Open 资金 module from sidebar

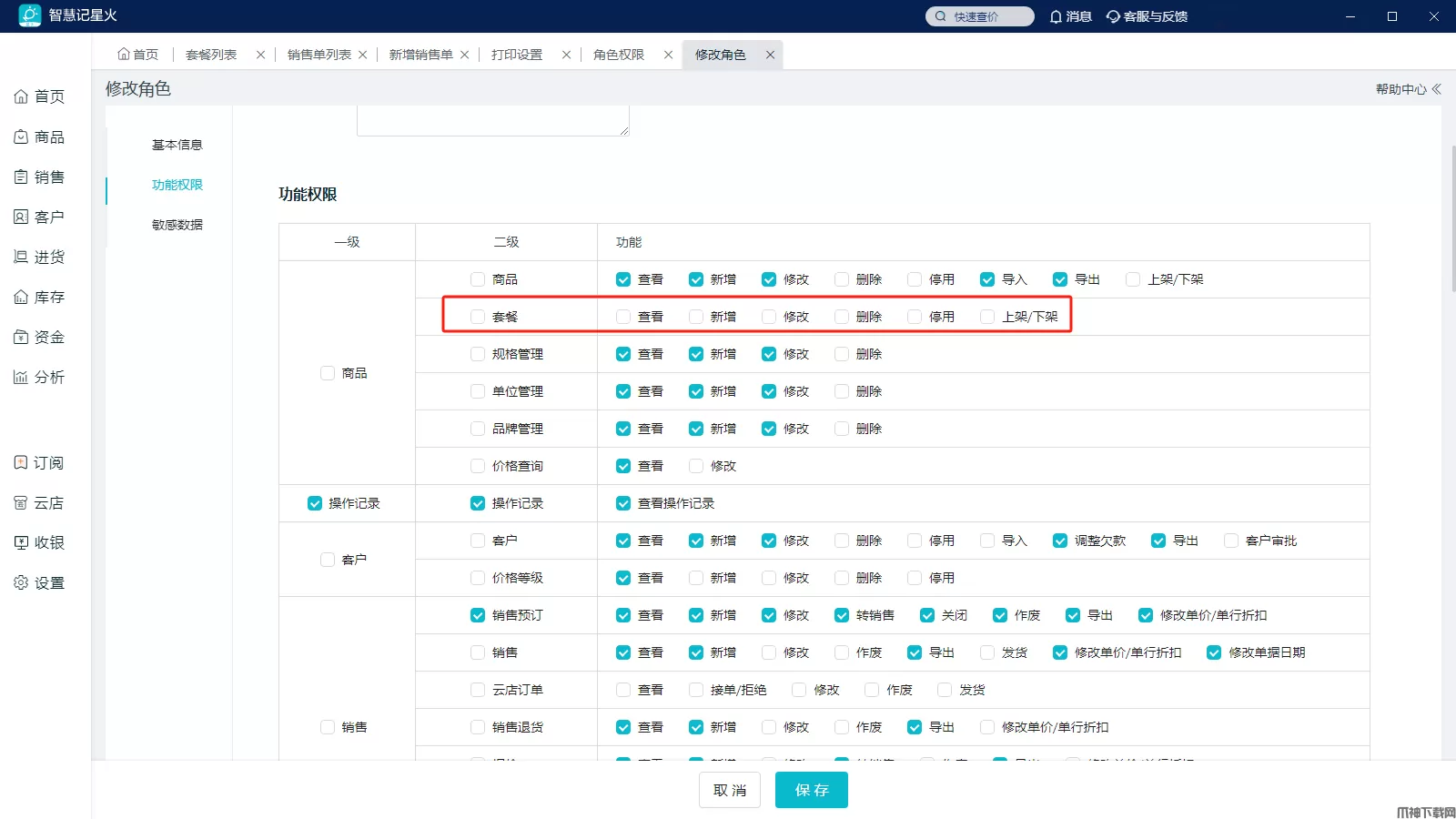coord(39,337)
